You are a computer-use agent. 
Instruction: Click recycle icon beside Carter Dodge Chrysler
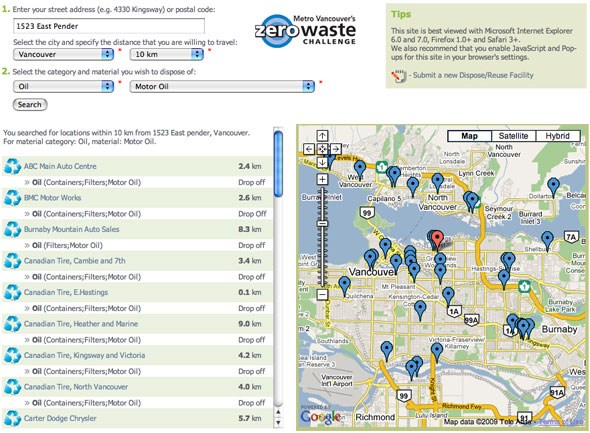tap(12, 418)
